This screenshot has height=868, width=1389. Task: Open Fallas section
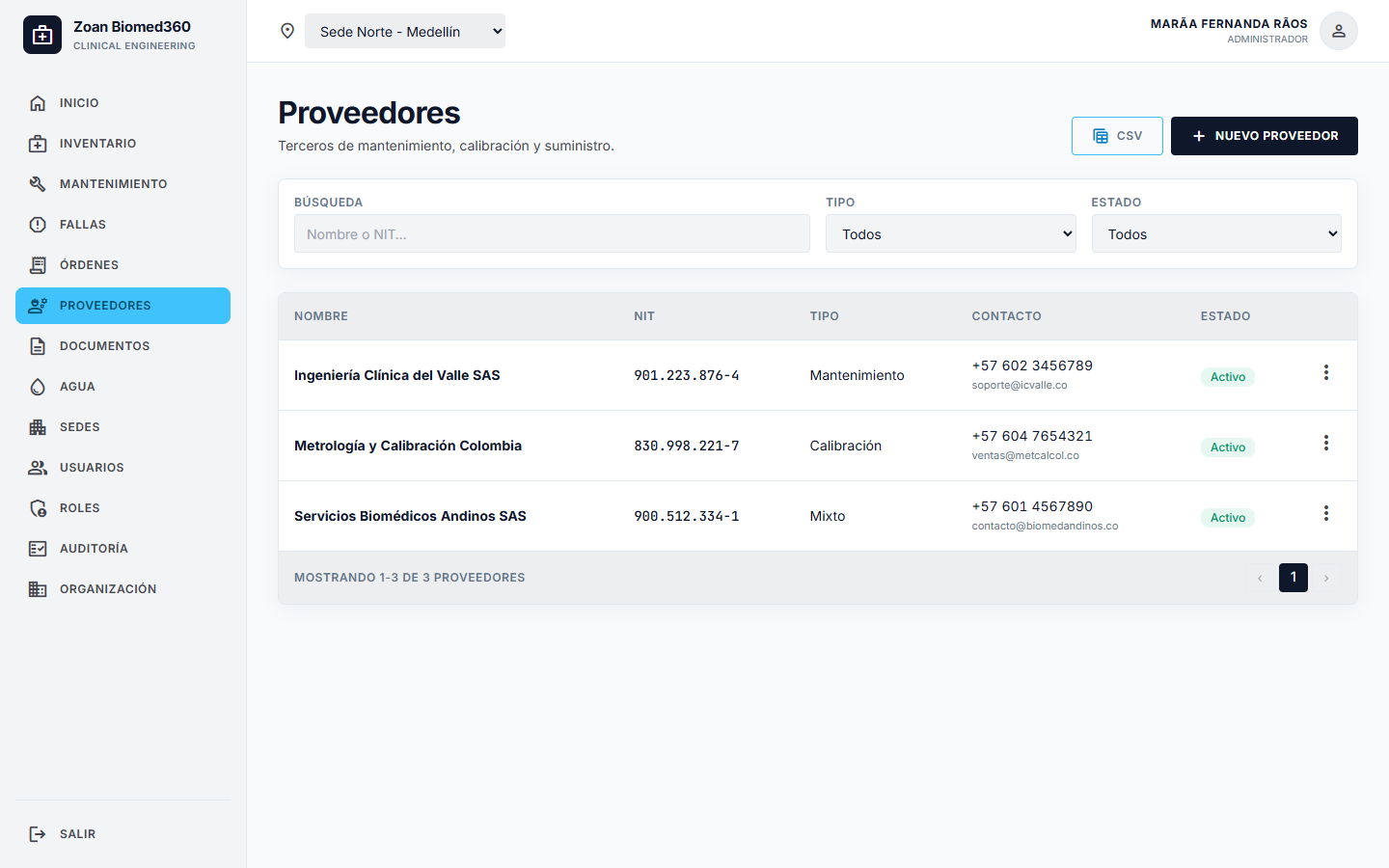pyautogui.click(x=123, y=225)
